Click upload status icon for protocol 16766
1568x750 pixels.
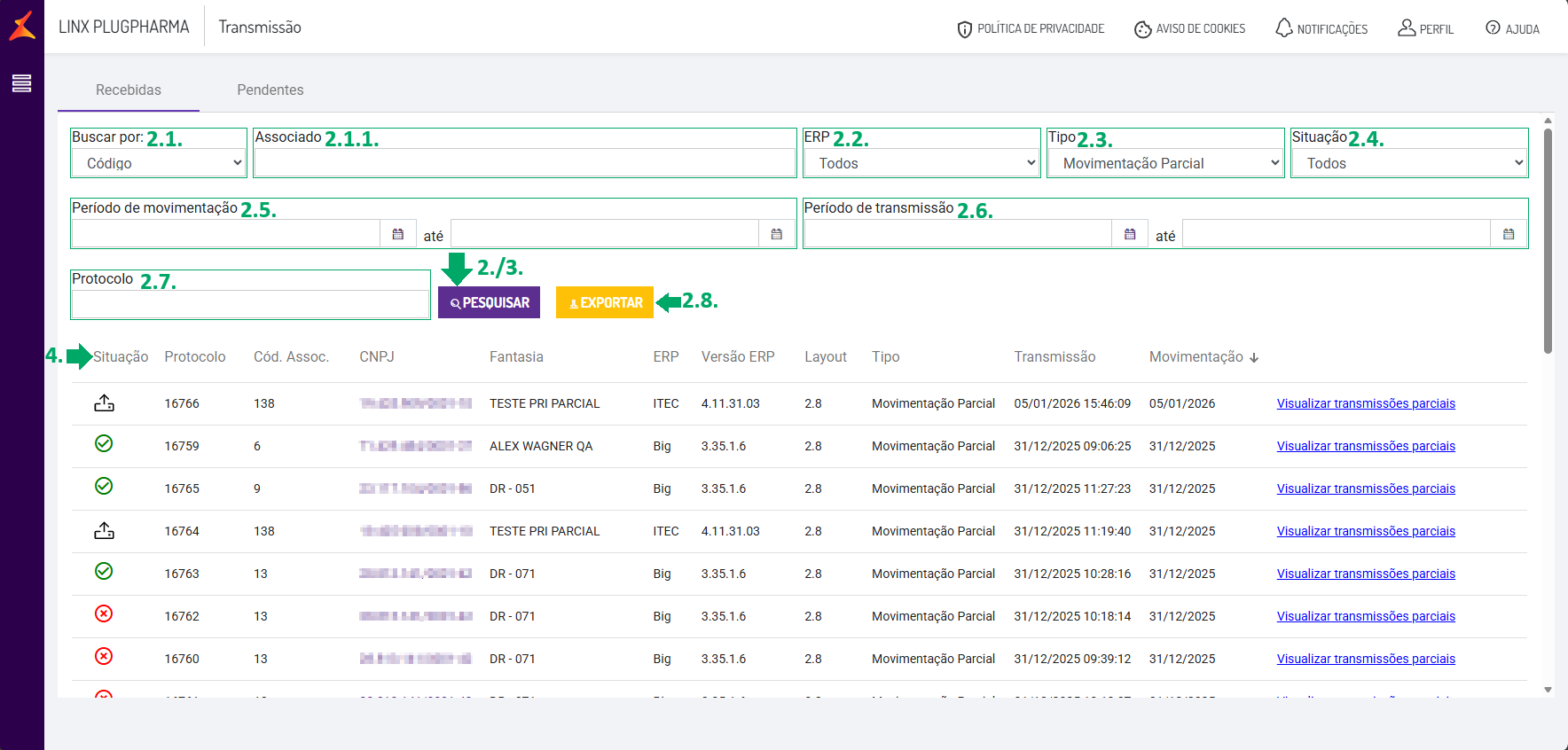click(x=104, y=403)
